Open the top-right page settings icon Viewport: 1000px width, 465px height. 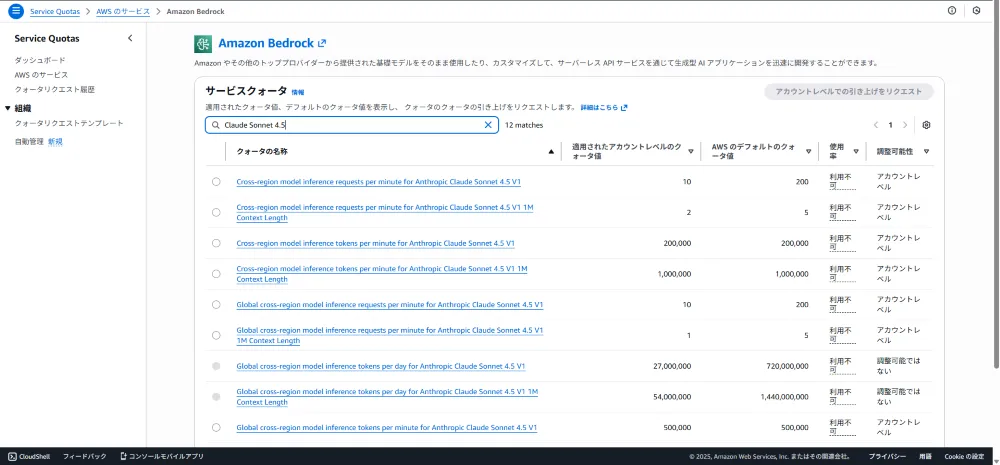tap(976, 11)
